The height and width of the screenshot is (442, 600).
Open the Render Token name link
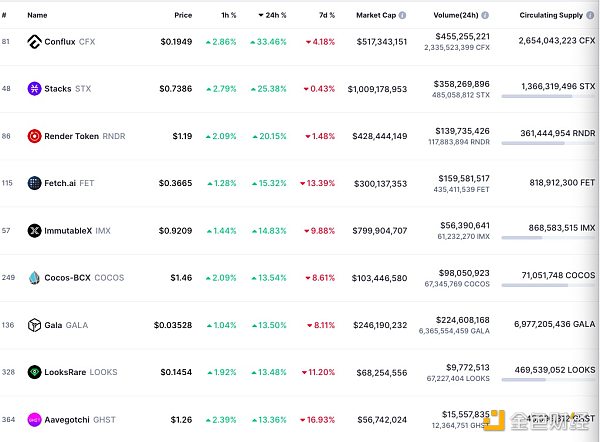[71, 136]
